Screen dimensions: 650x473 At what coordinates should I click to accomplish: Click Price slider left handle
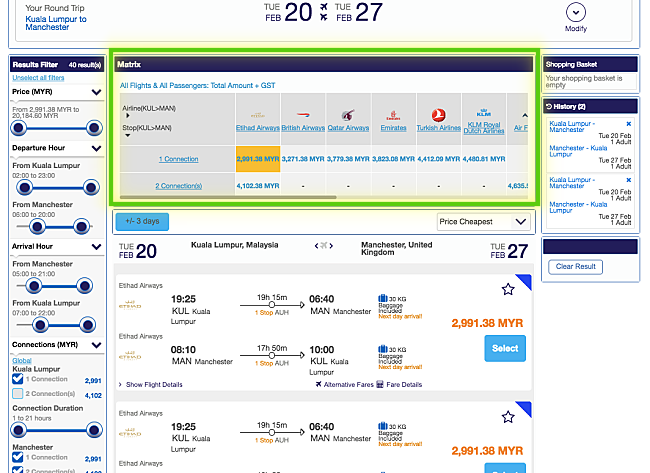click(x=18, y=128)
